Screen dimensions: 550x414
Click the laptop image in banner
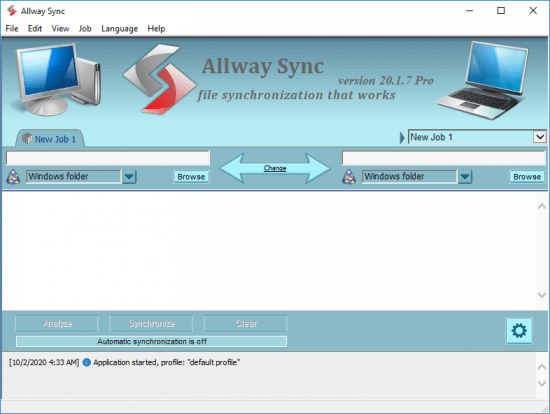pyautogui.click(x=483, y=80)
